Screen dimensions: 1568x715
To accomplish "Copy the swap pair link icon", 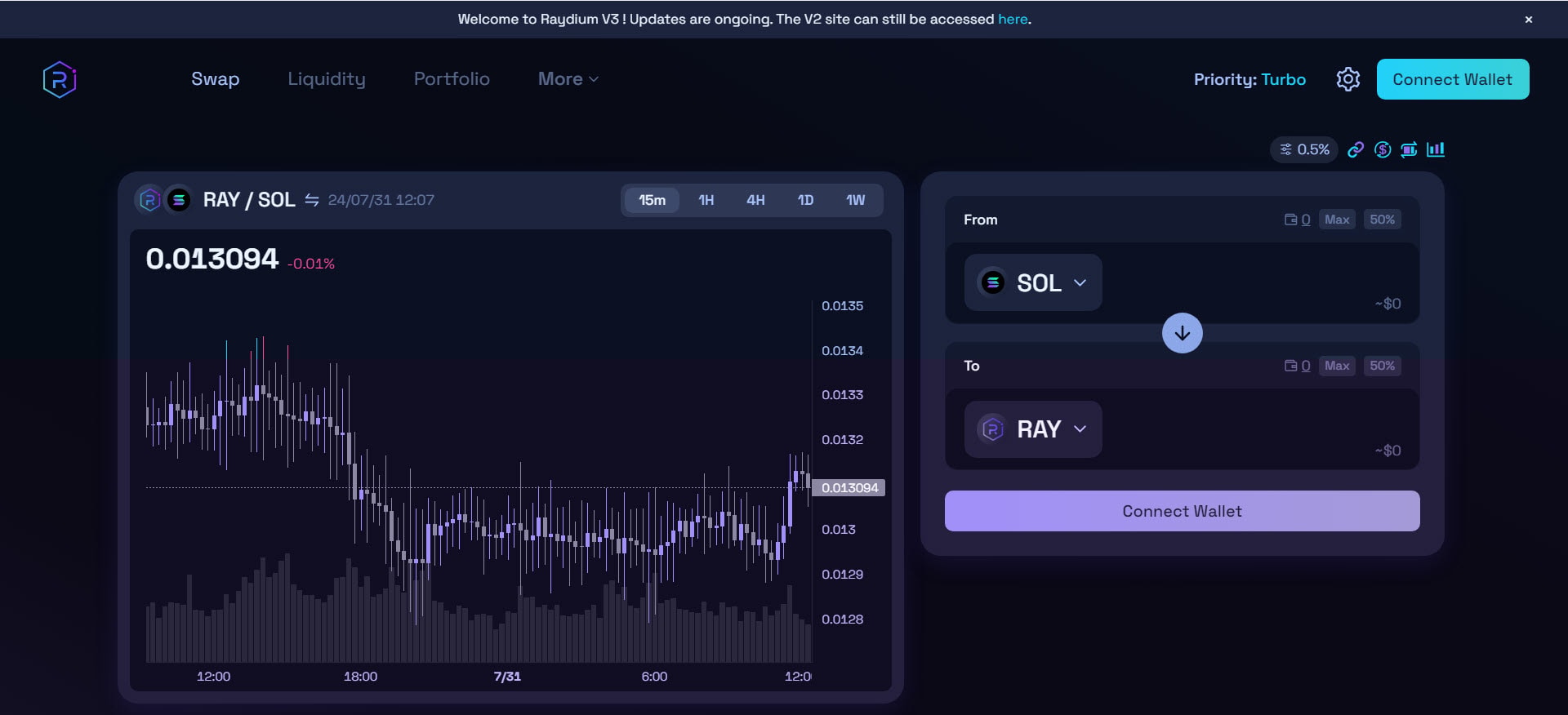I will 1356,149.
